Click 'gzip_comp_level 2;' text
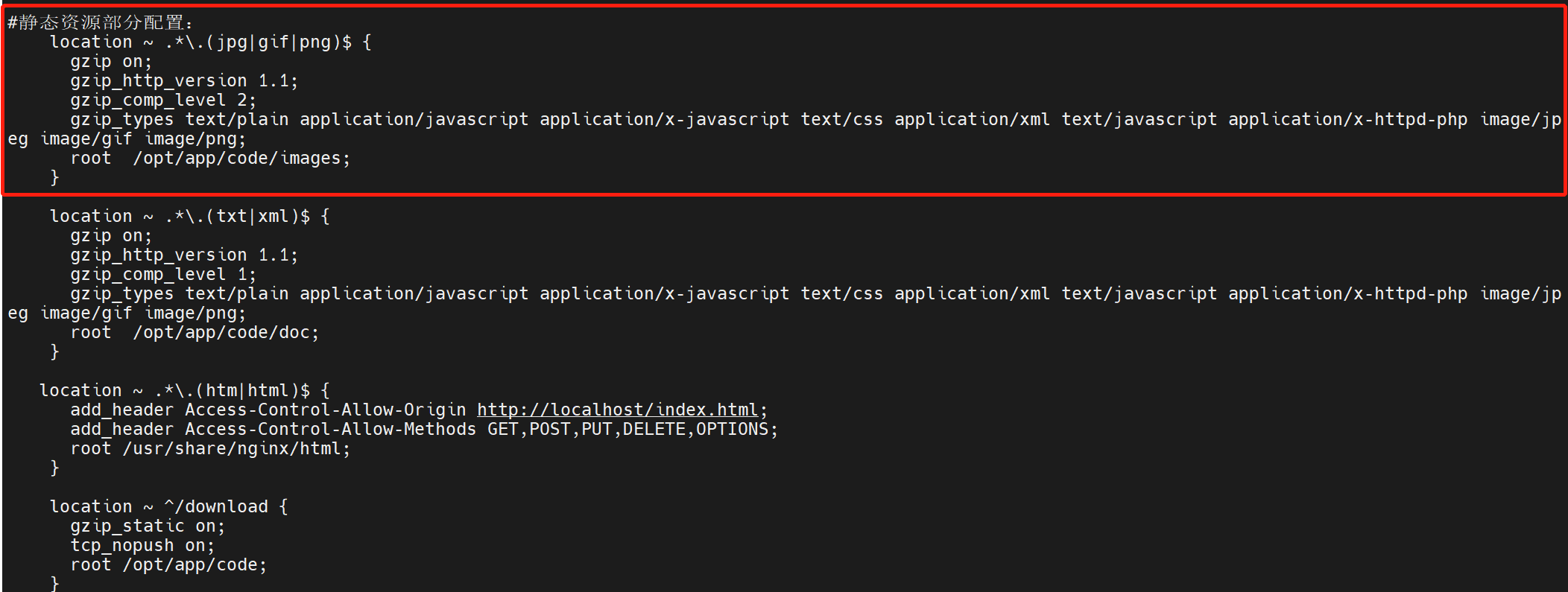 pos(163,100)
